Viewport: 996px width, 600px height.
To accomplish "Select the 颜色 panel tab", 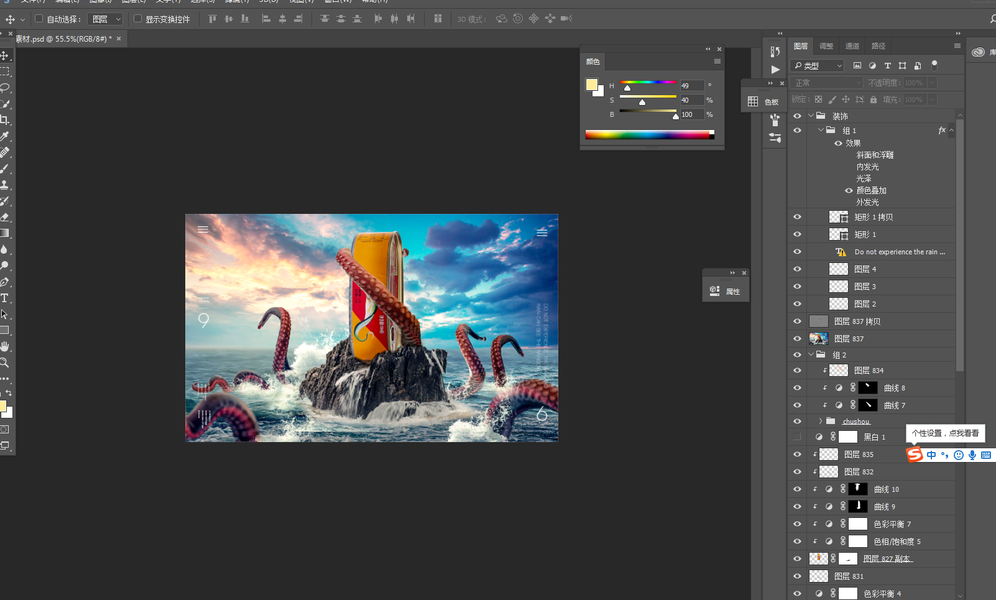I will [x=593, y=62].
